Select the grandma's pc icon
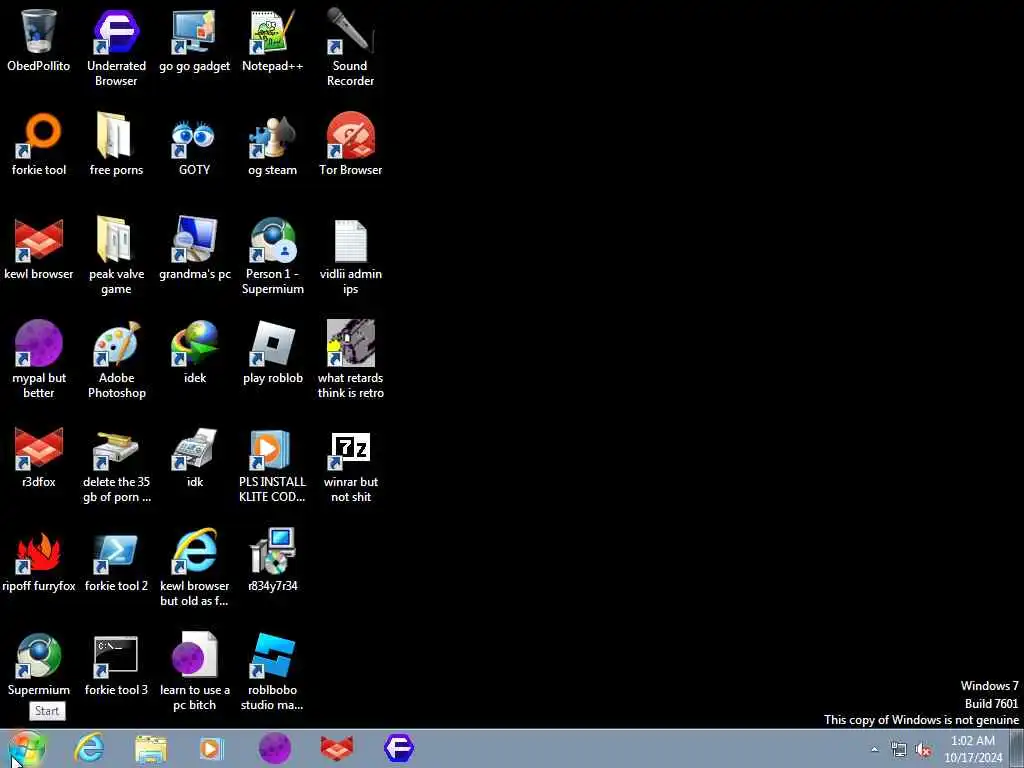This screenshot has height=768, width=1024. [195, 248]
